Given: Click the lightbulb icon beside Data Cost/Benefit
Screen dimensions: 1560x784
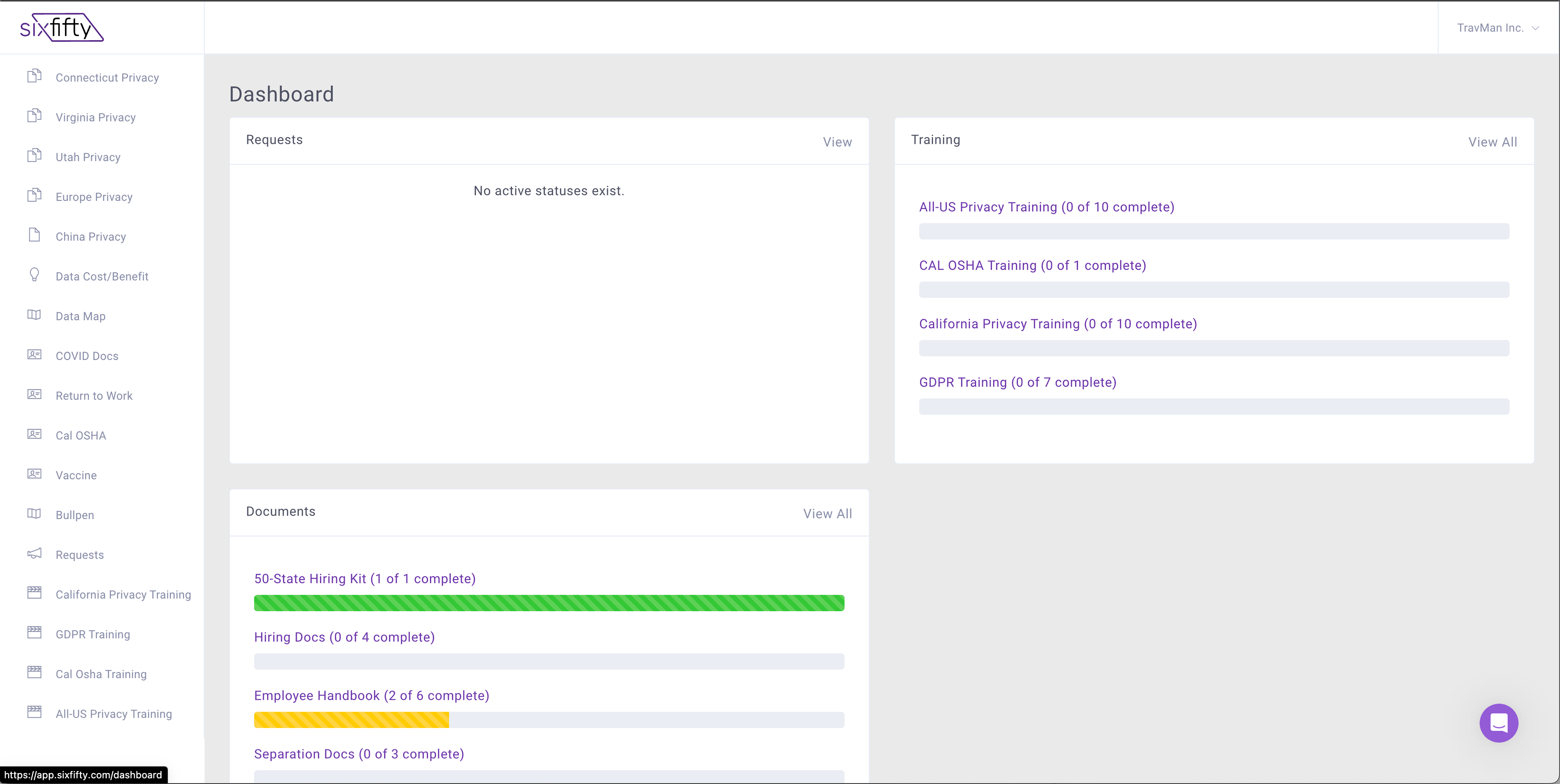Looking at the screenshot, I should [35, 275].
